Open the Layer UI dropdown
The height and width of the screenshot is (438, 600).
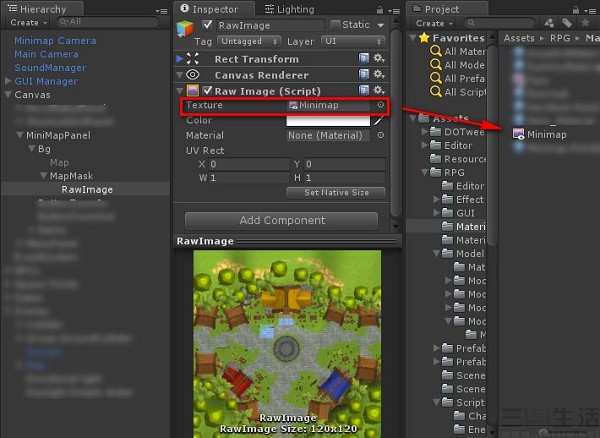tap(353, 41)
